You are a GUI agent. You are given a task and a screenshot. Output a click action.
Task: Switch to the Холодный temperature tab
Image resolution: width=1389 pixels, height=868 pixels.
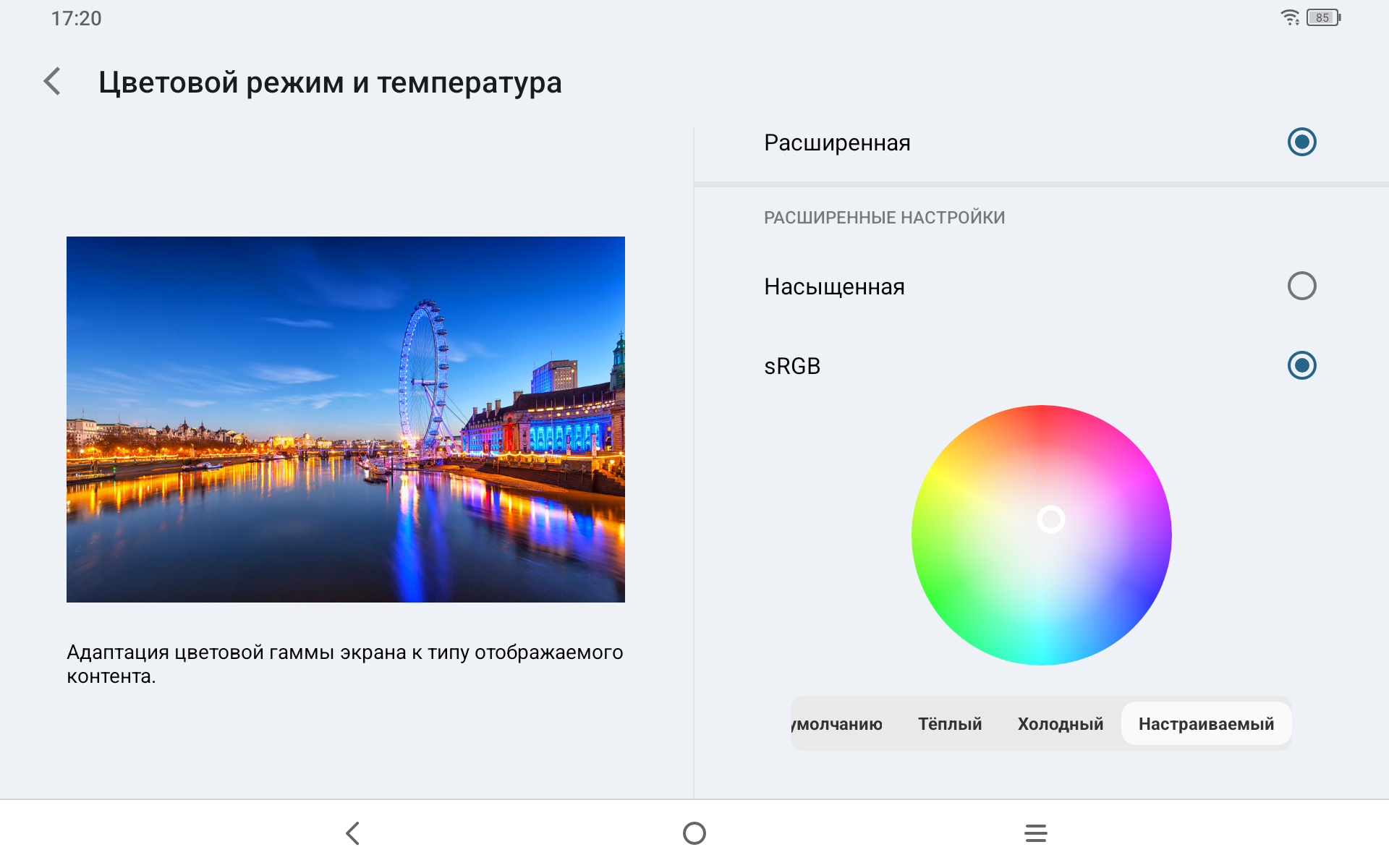1060,724
